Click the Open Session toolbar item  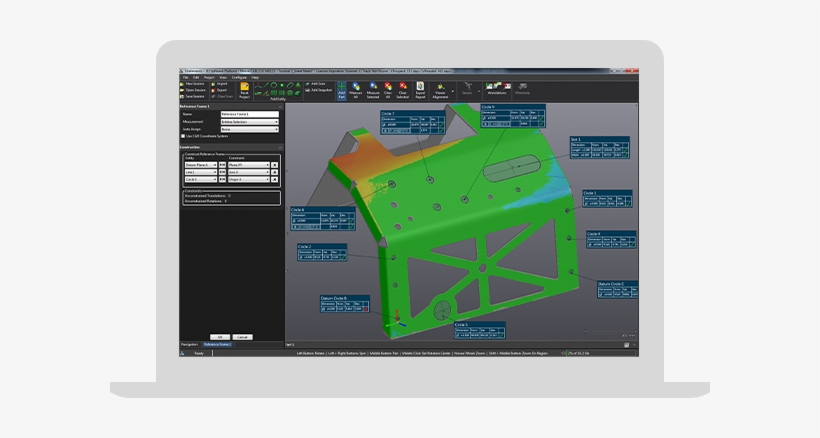(x=192, y=90)
